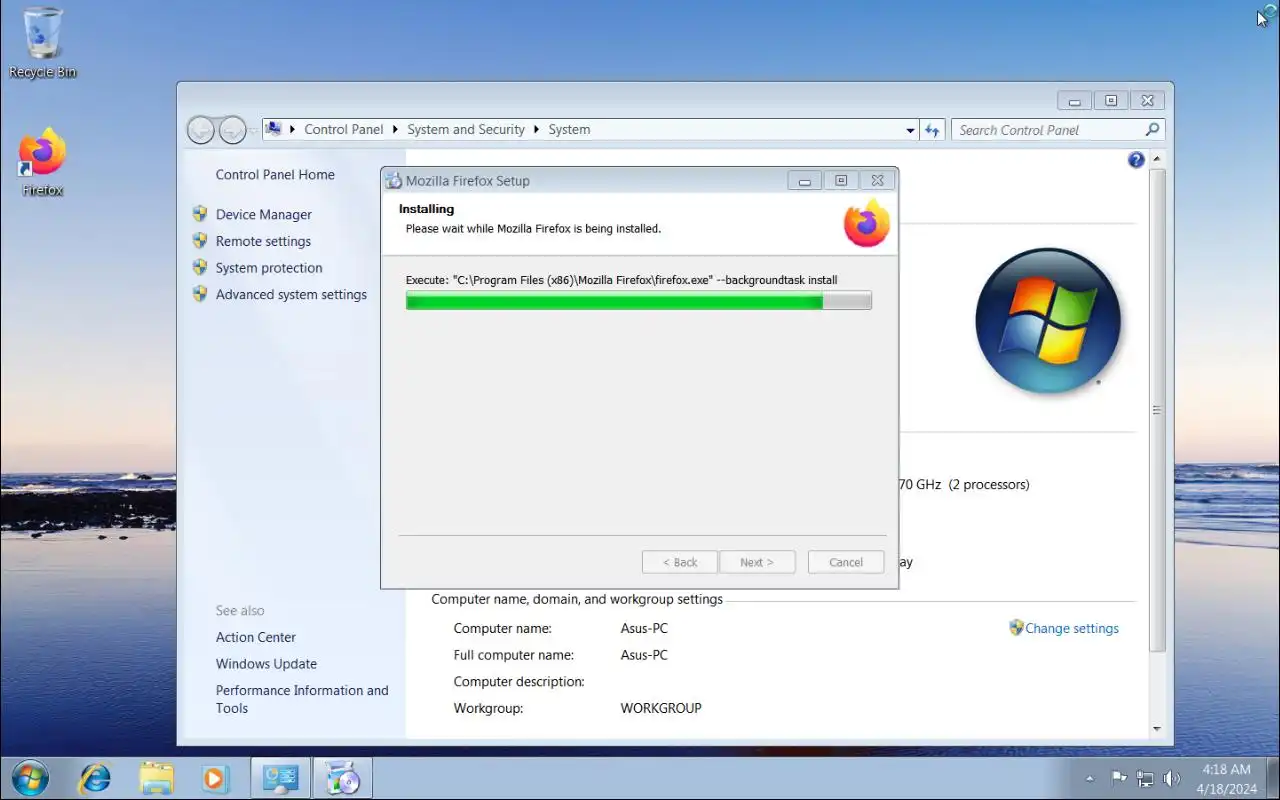Open Performance Information and Tools link
This screenshot has width=1280, height=800.
(302, 699)
